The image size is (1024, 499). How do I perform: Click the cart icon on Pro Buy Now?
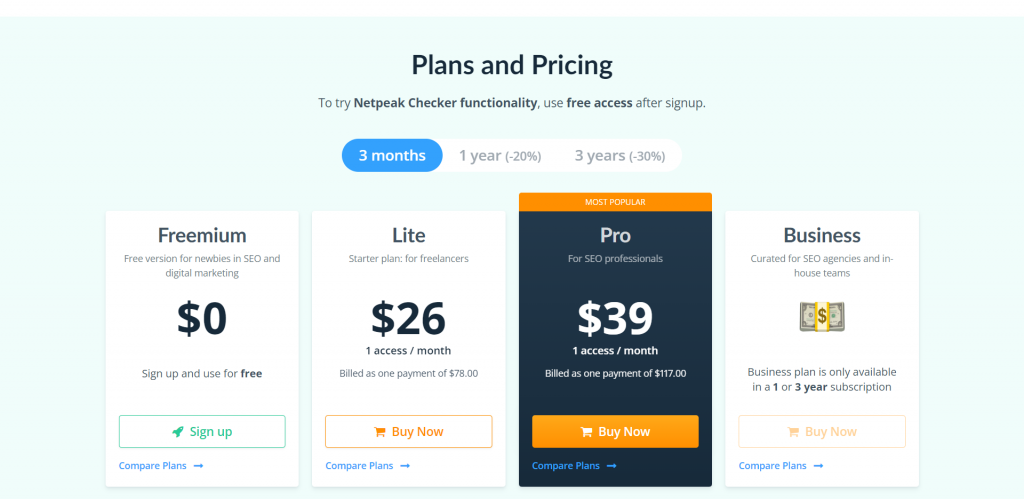[x=587, y=432]
